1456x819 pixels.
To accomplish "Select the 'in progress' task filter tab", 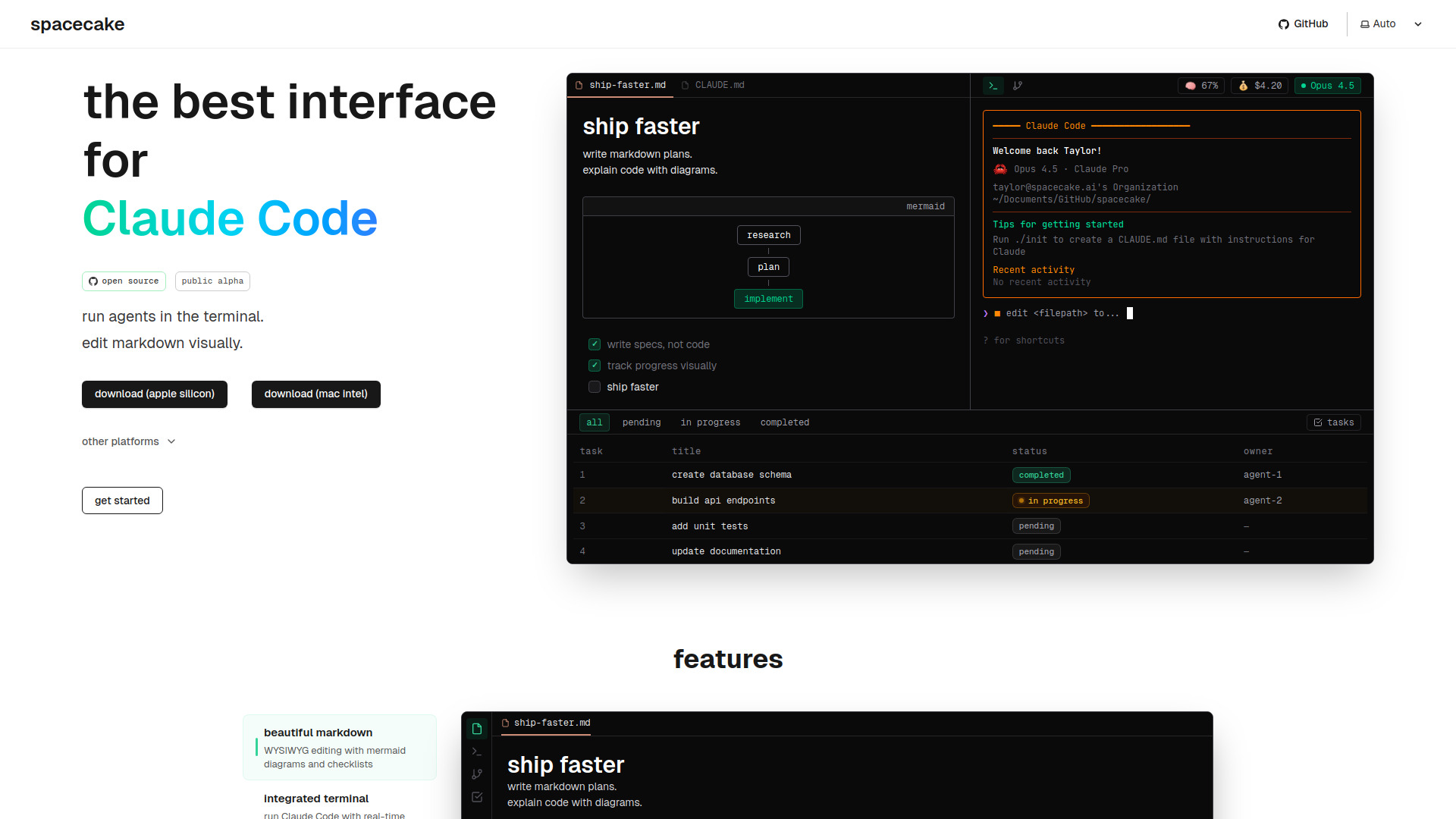I will click(710, 422).
